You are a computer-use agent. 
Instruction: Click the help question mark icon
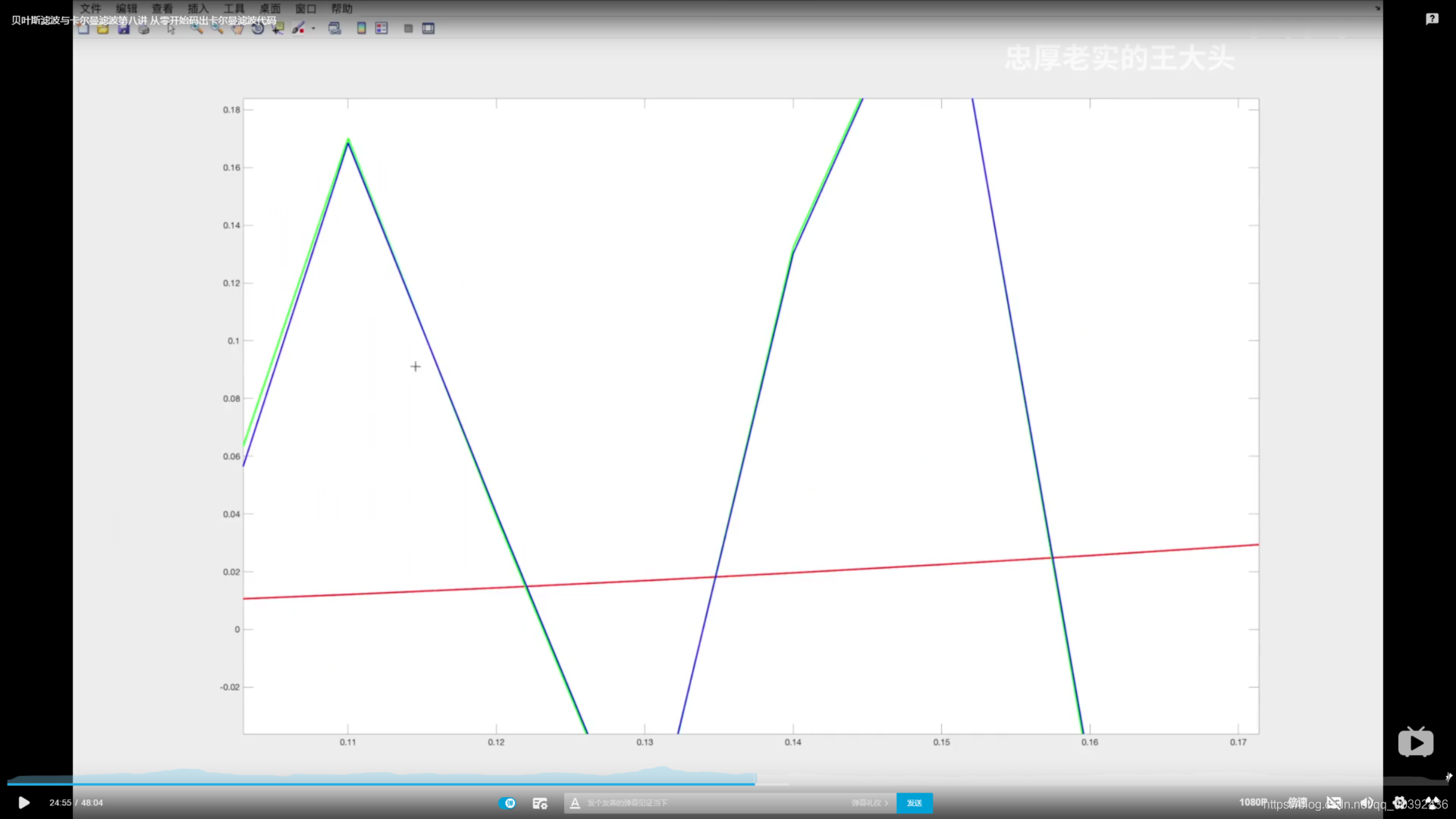[1432, 19]
